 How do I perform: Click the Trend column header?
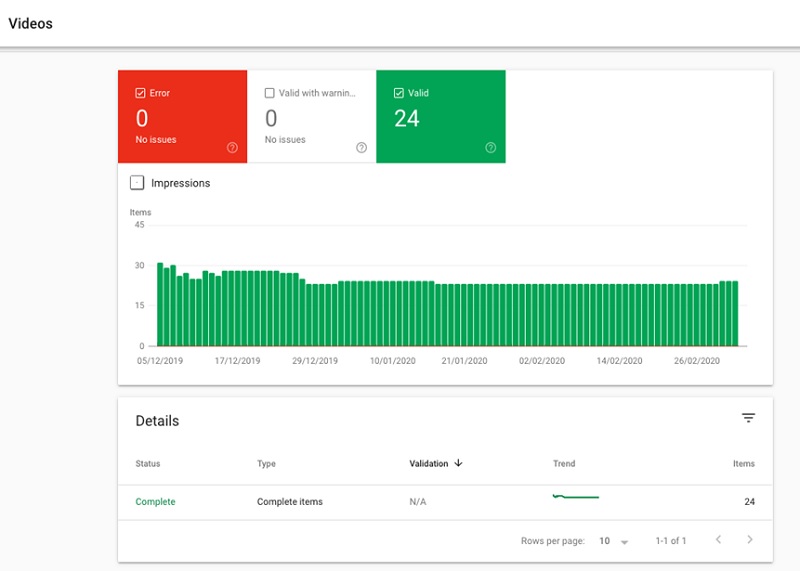(x=564, y=463)
